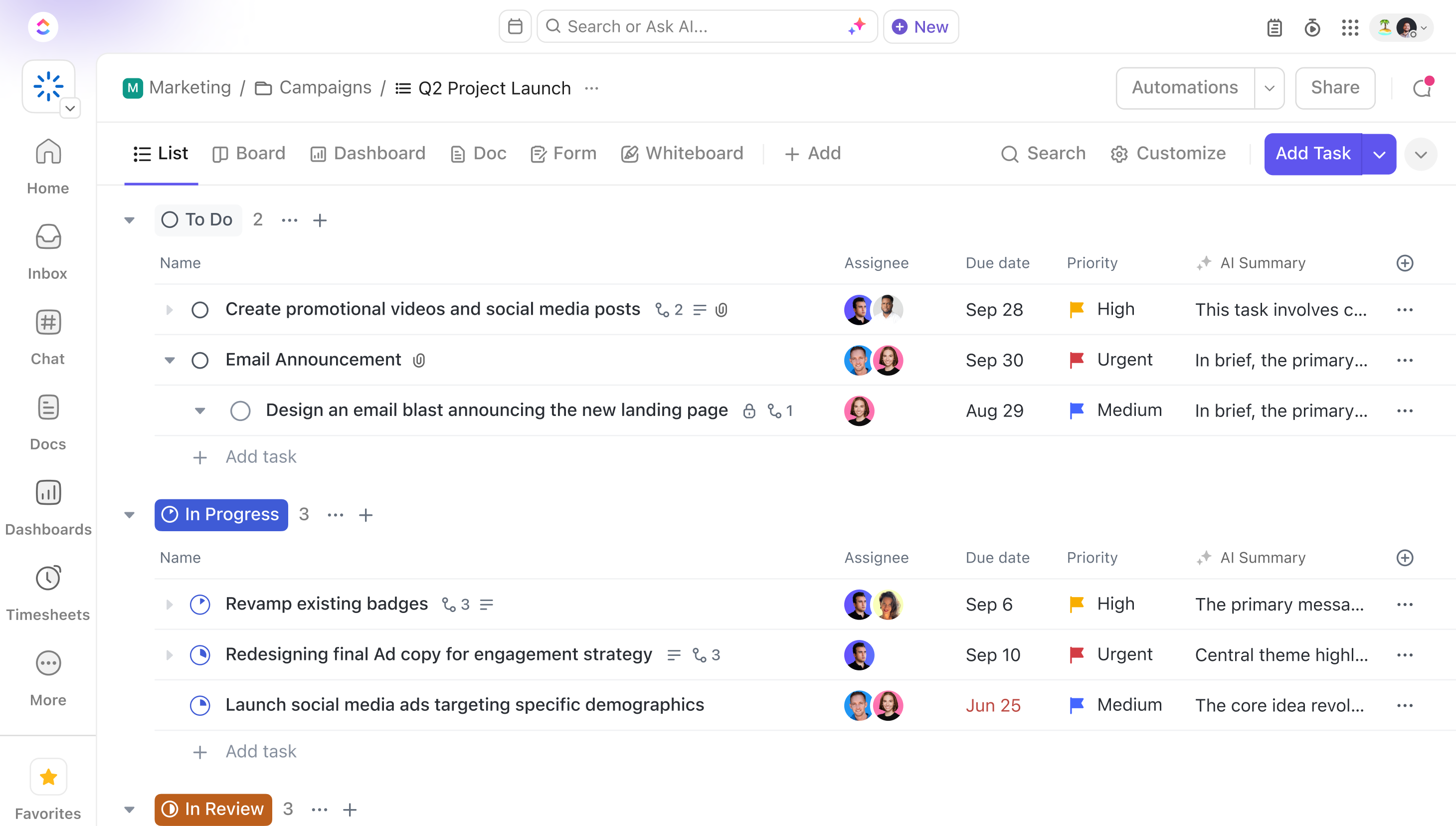
Task: Click Share button for project access
Action: point(1335,89)
